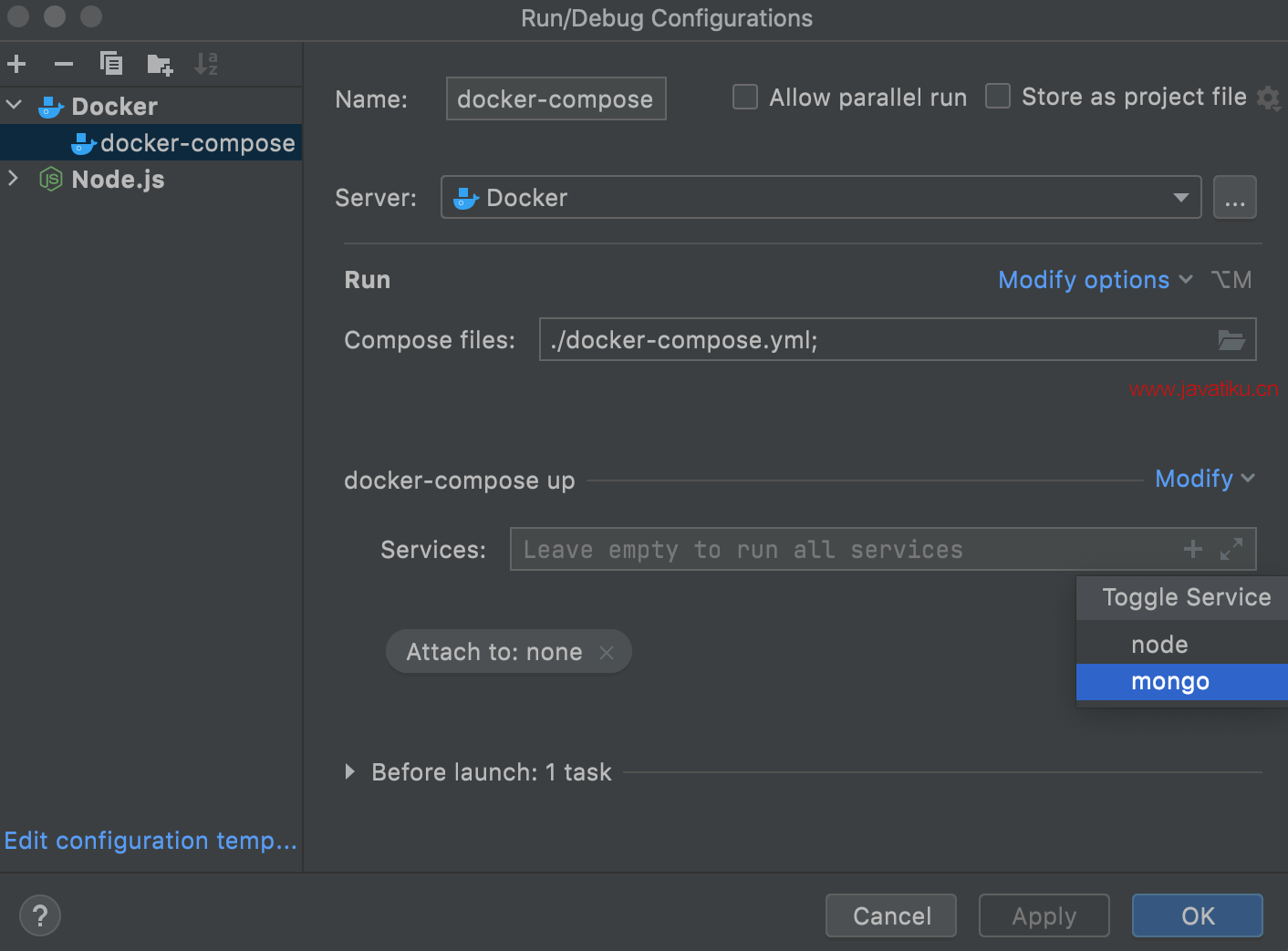1288x951 pixels.
Task: Add new configuration with plus icon
Action: point(16,64)
